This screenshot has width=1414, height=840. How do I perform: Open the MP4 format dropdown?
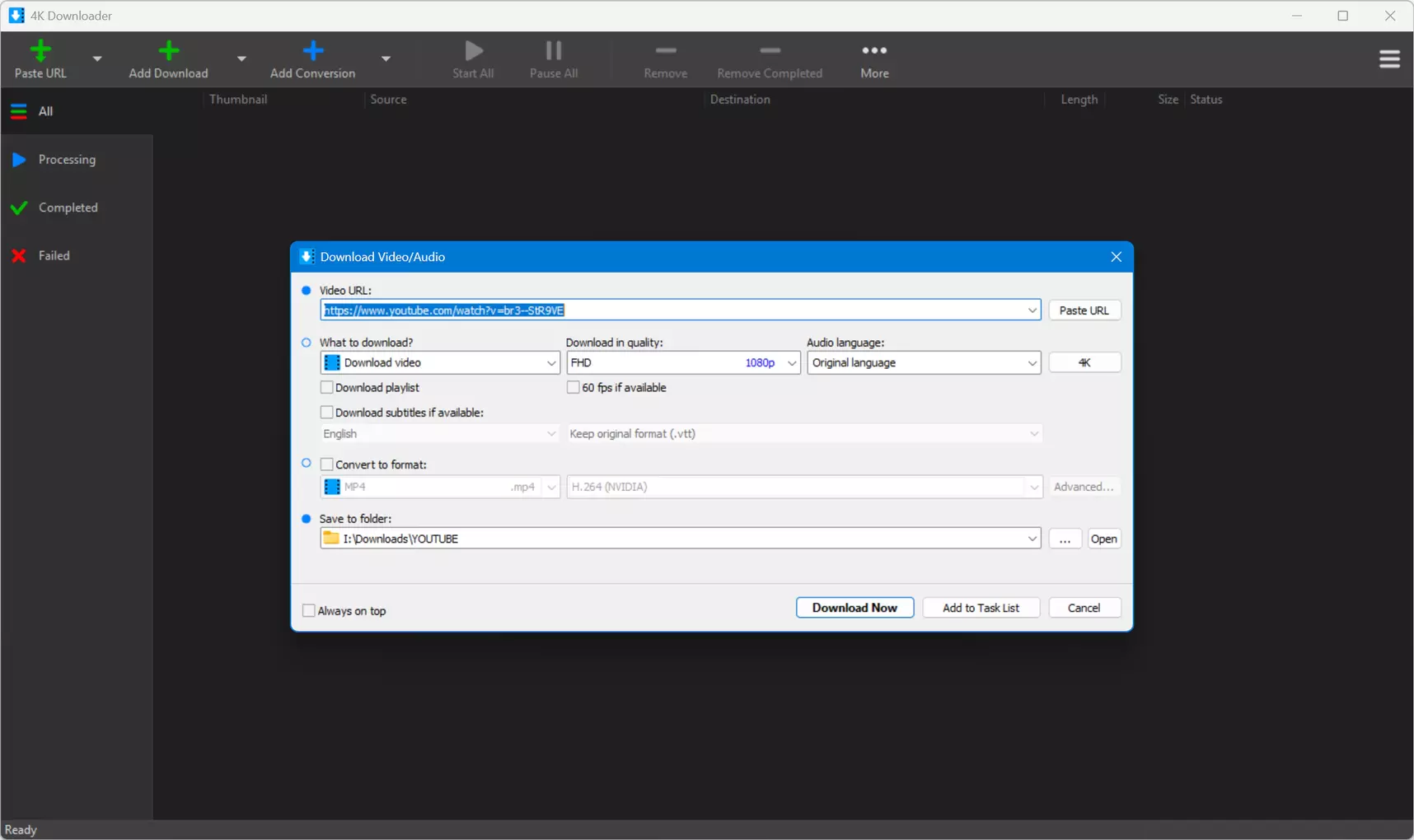pyautogui.click(x=440, y=487)
